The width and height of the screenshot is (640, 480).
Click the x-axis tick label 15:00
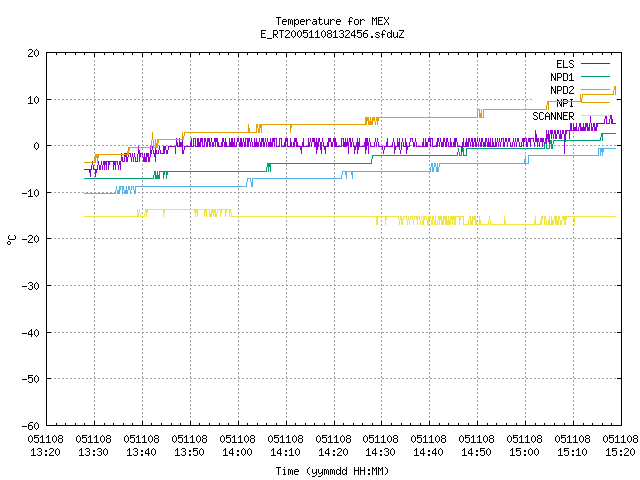524,452
